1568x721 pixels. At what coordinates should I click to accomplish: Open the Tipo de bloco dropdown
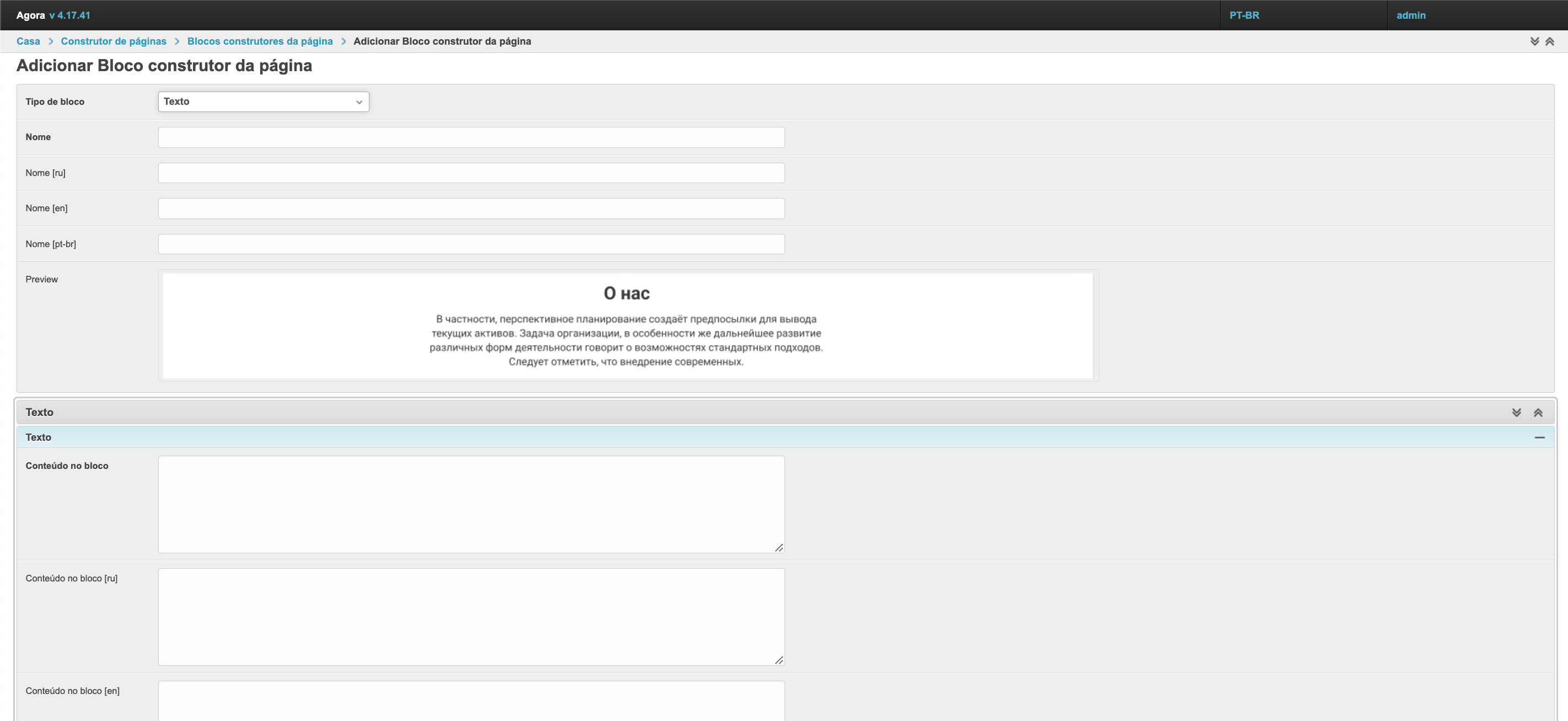point(263,102)
